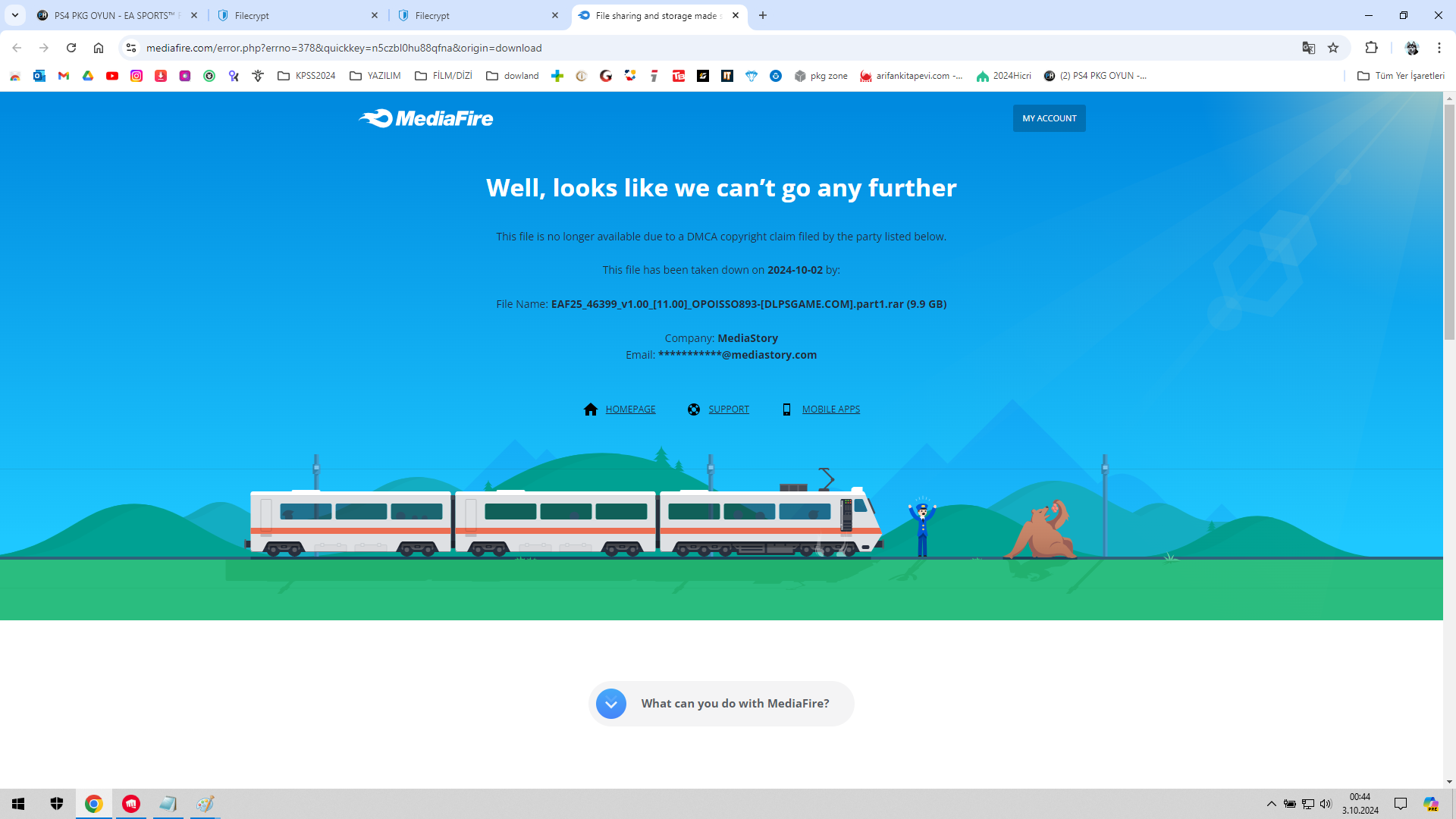Go to the browser home page
This screenshot has width=1456, height=819.
[99, 48]
